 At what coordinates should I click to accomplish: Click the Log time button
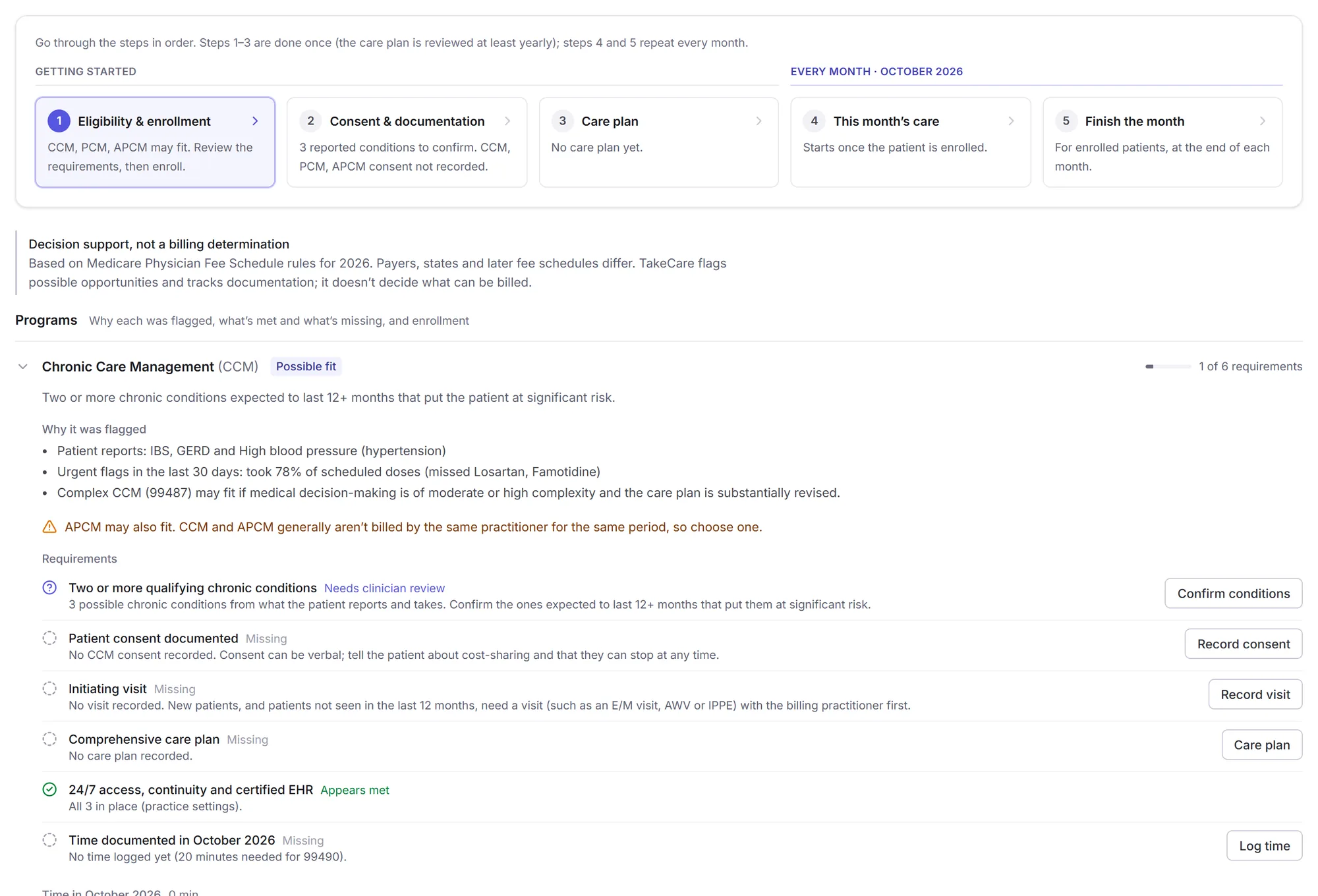(1264, 846)
